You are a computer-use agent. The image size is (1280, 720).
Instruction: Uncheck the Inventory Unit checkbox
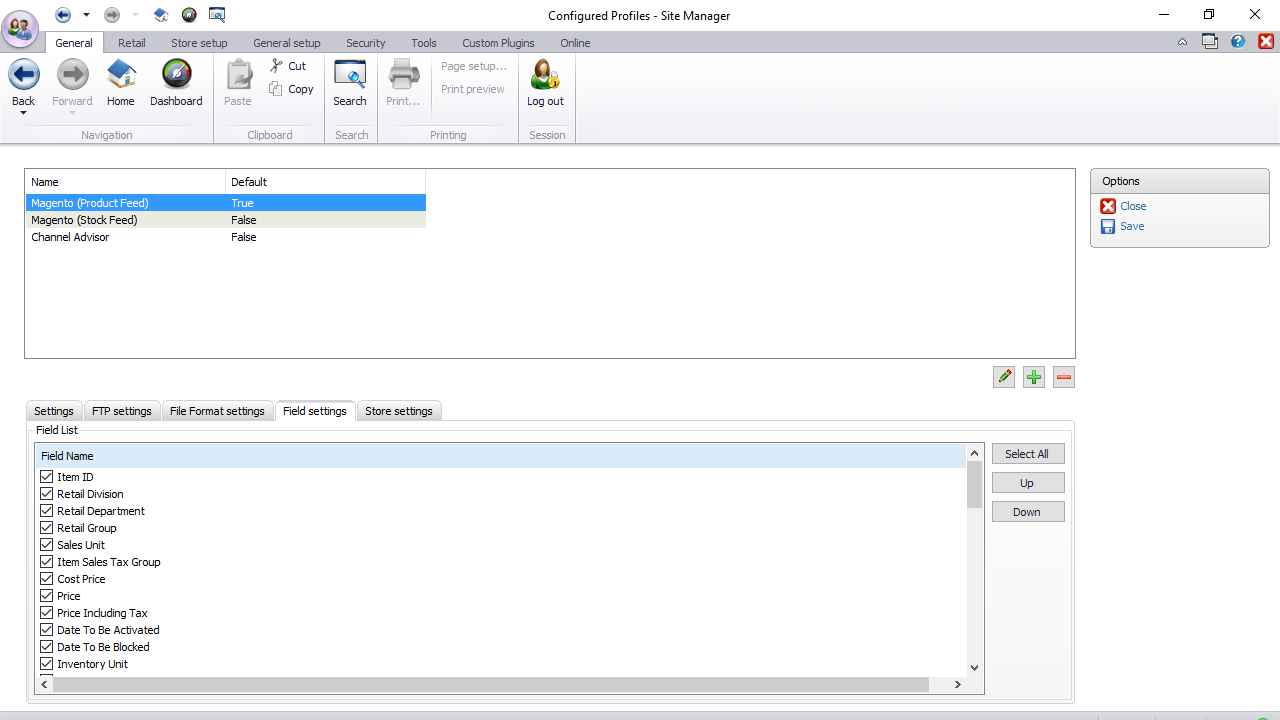(47, 664)
